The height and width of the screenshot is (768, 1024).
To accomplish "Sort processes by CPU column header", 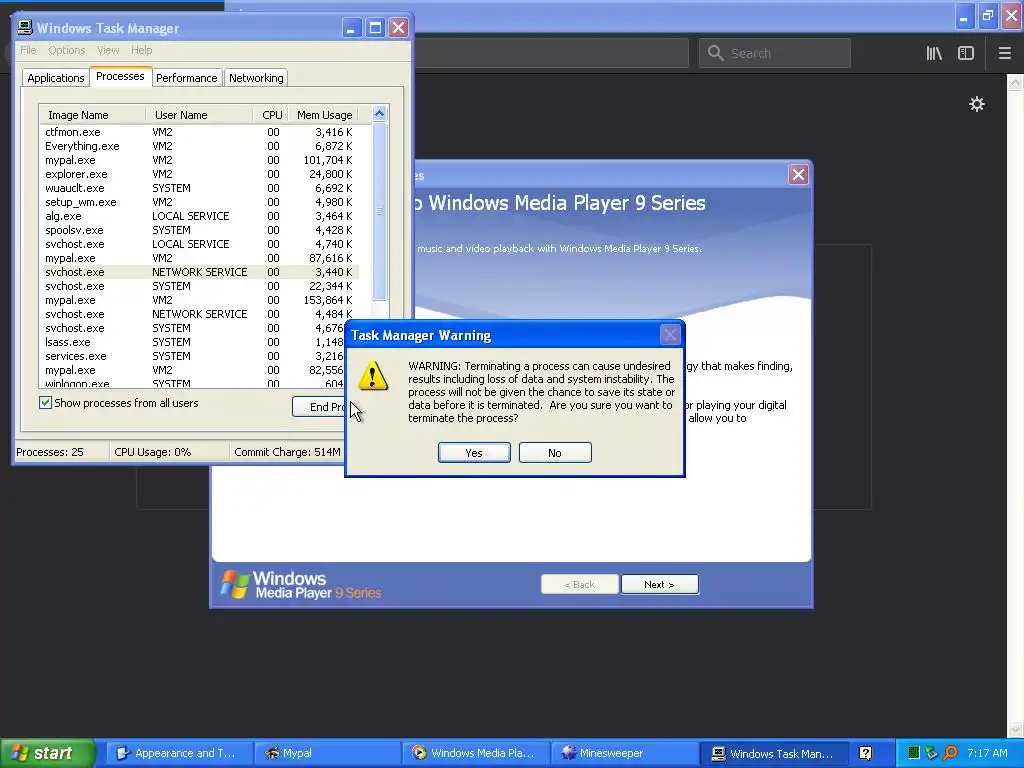I will point(270,115).
